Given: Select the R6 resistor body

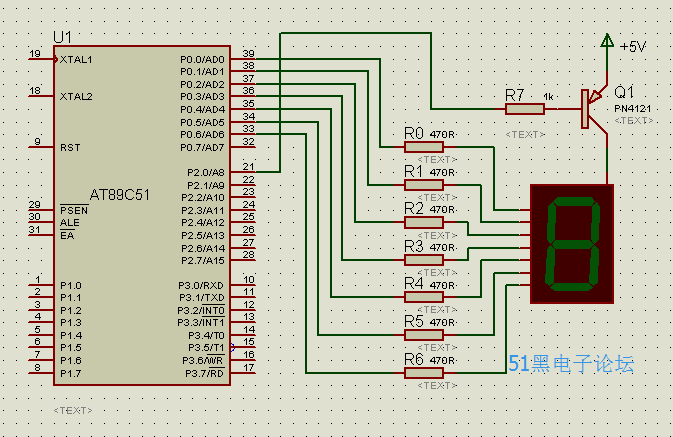Looking at the screenshot, I should (424, 373).
